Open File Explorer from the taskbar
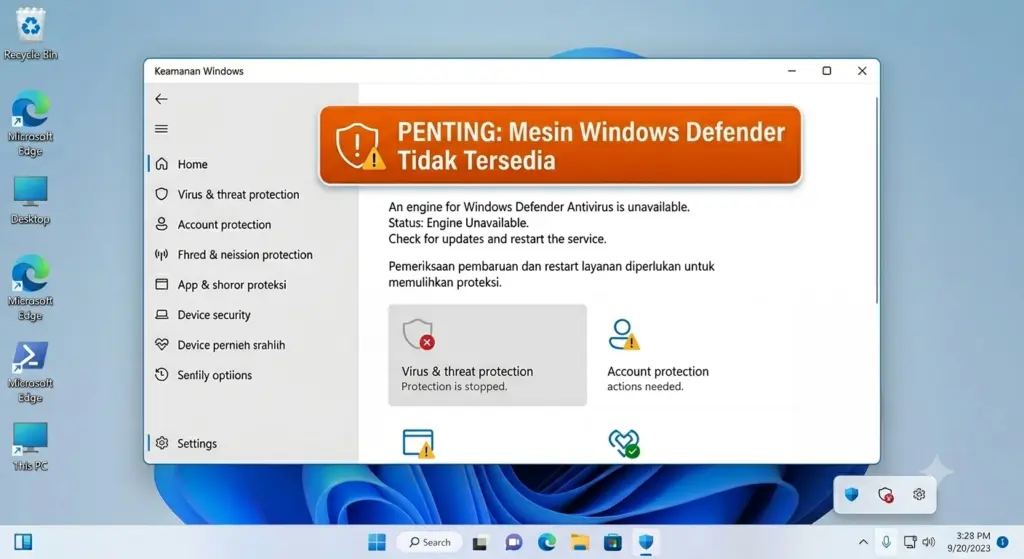1024x559 pixels. click(x=580, y=542)
